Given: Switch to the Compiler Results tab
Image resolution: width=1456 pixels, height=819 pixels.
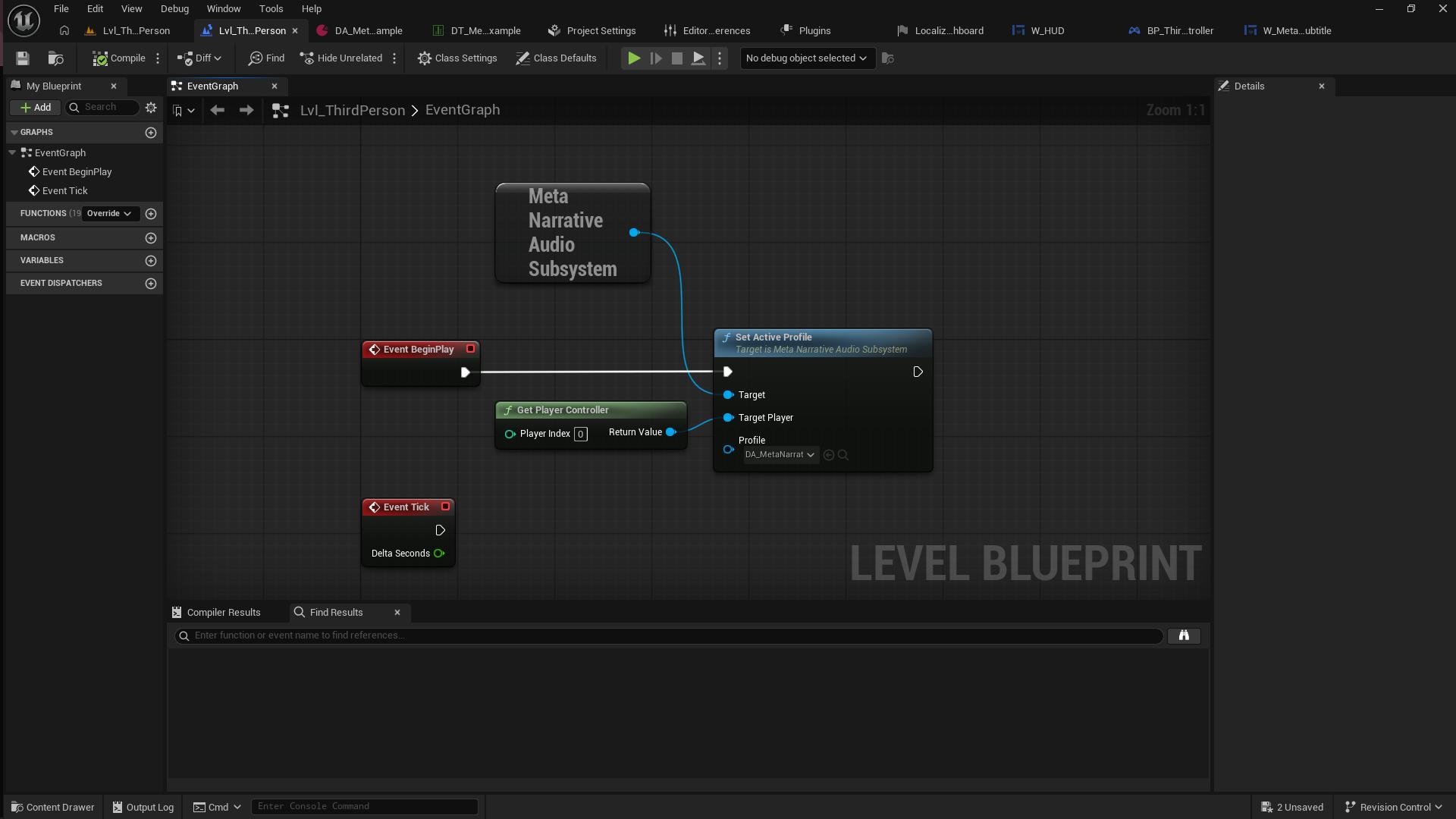Looking at the screenshot, I should 223,612.
